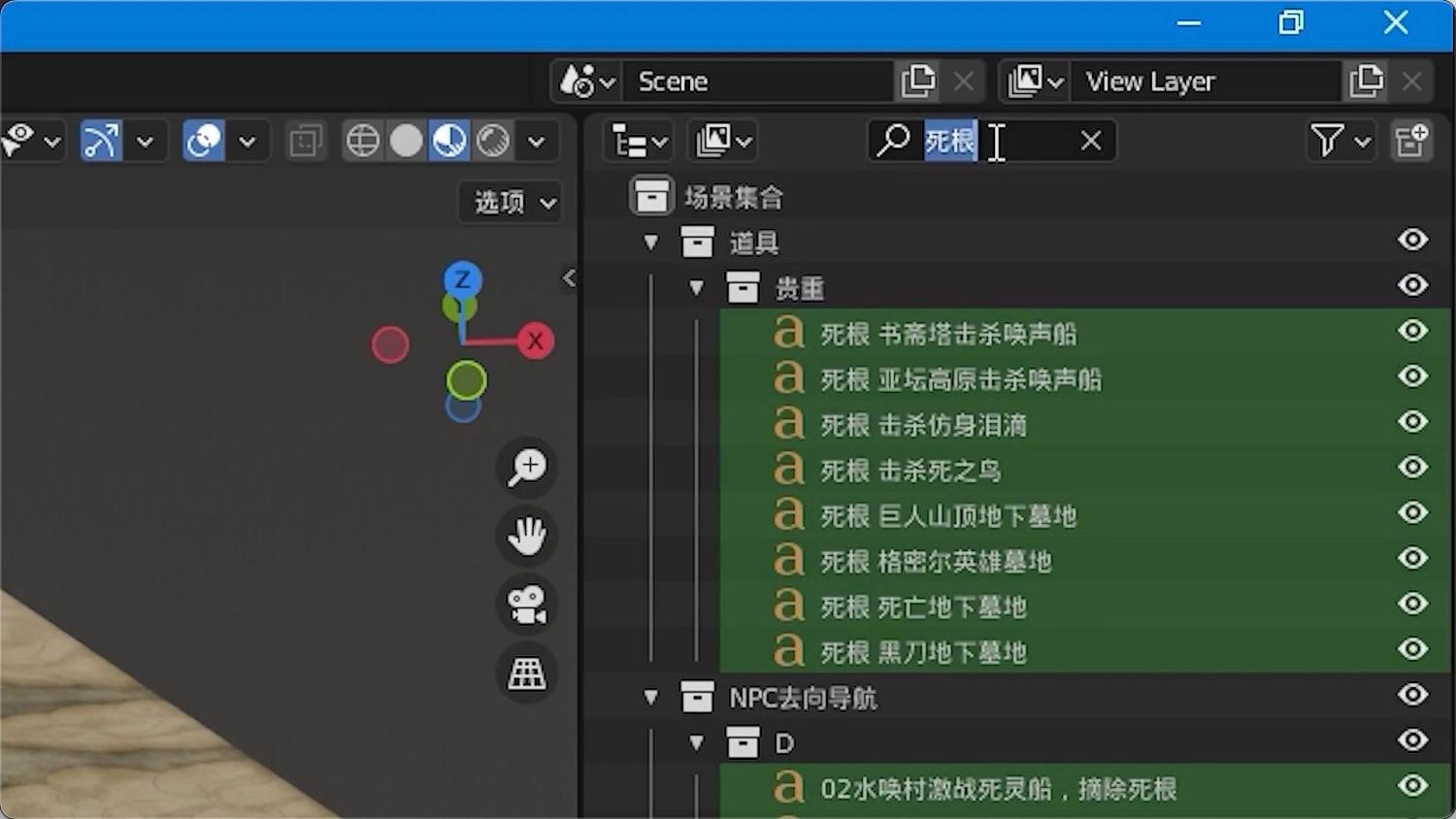Hide the 死根 击杀死之鸟 object
1456x819 pixels.
(x=1412, y=468)
